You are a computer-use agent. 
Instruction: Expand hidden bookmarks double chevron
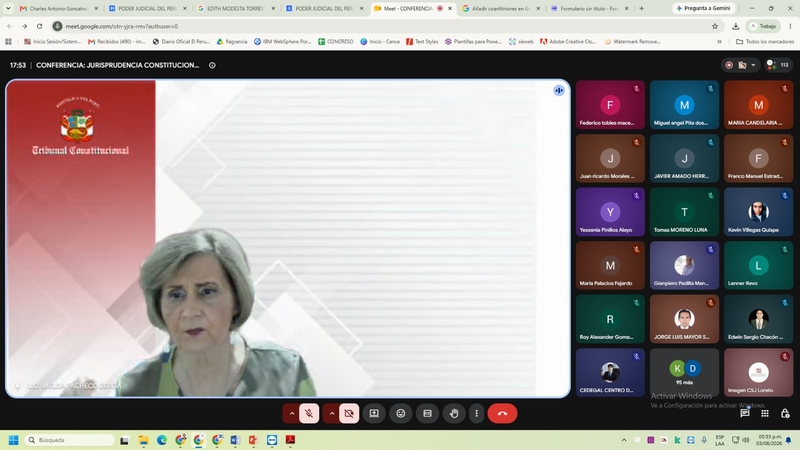[x=719, y=41]
